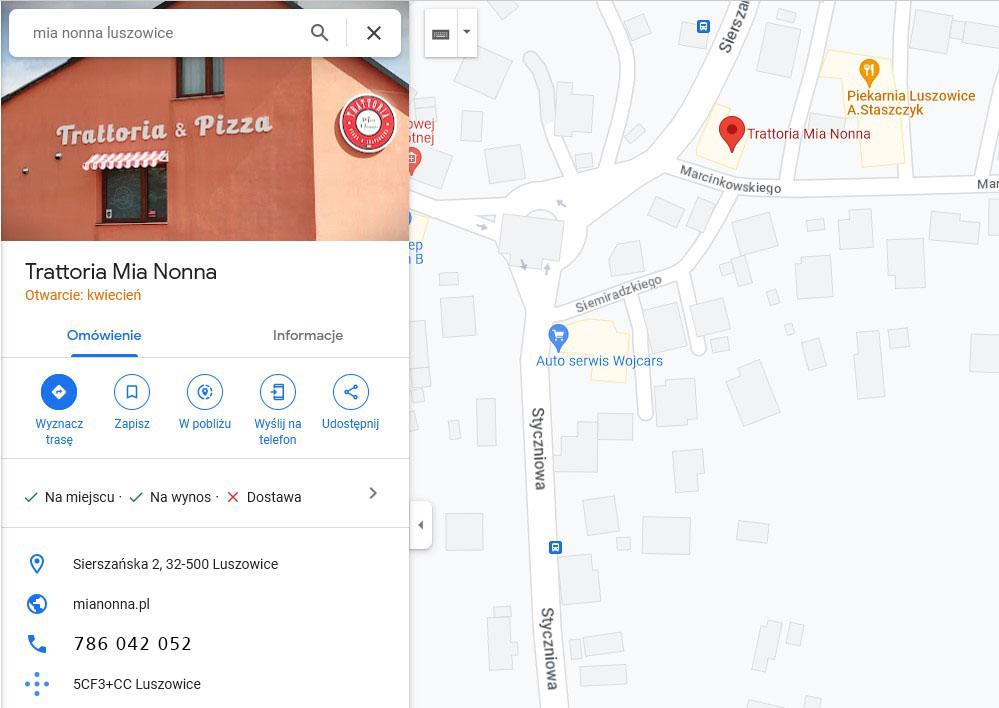Click phone number 786 042 052
Viewport: 999px width, 708px height.
pos(133,644)
